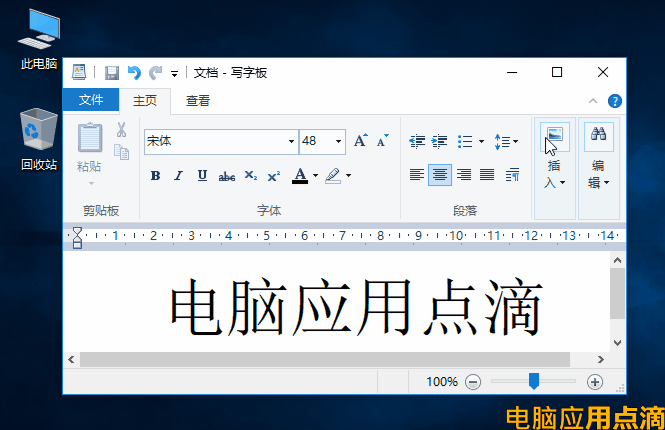This screenshot has width=665, height=430.
Task: Toggle bold formatting
Action: point(155,176)
